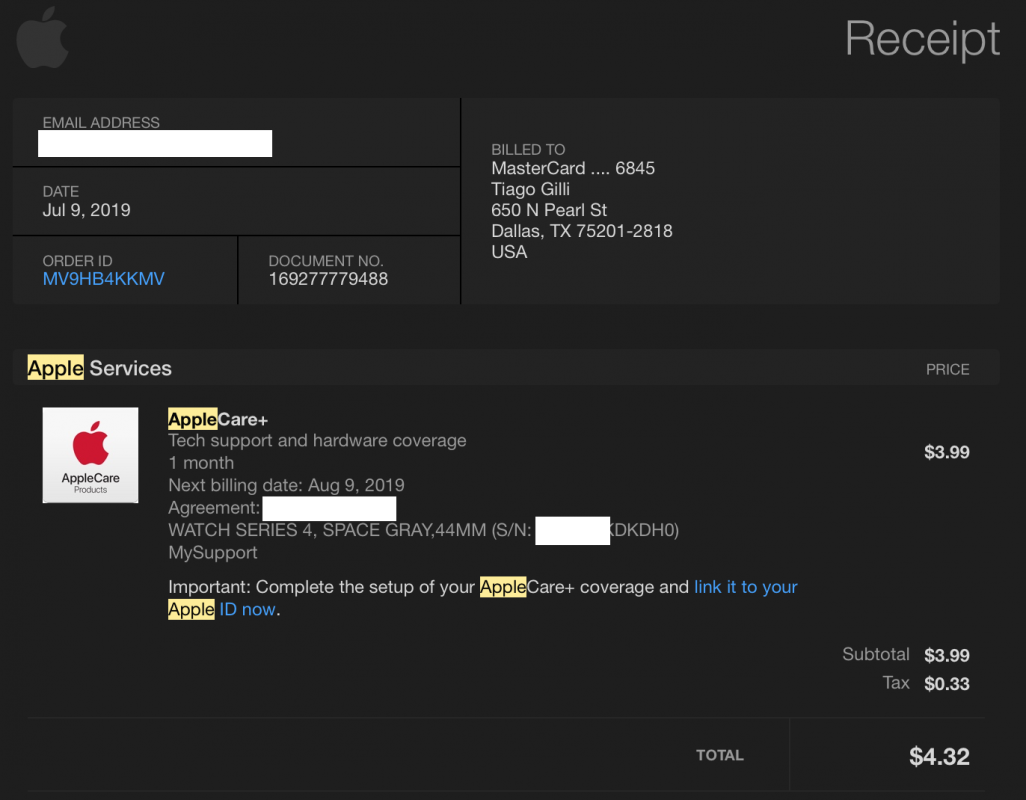
Task: Click the redacted Agreement number
Action: click(329, 508)
